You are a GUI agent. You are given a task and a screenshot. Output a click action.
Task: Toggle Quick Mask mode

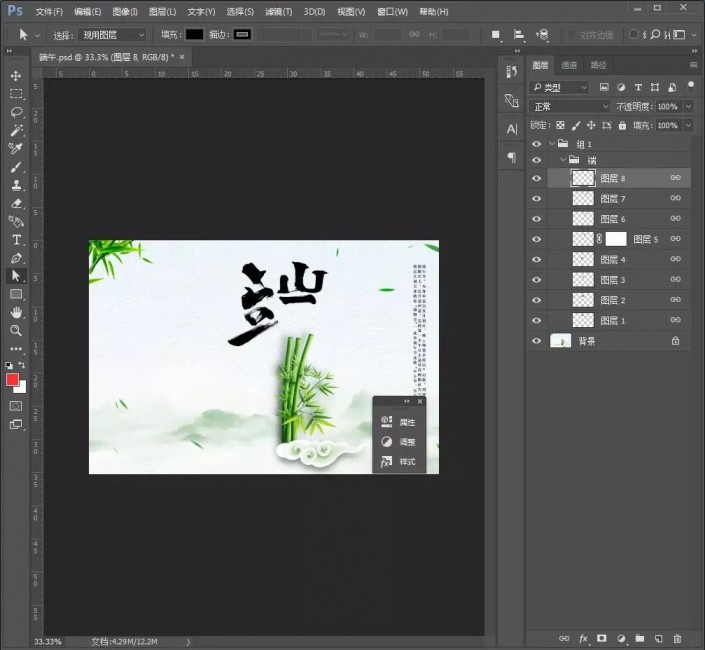(16, 406)
